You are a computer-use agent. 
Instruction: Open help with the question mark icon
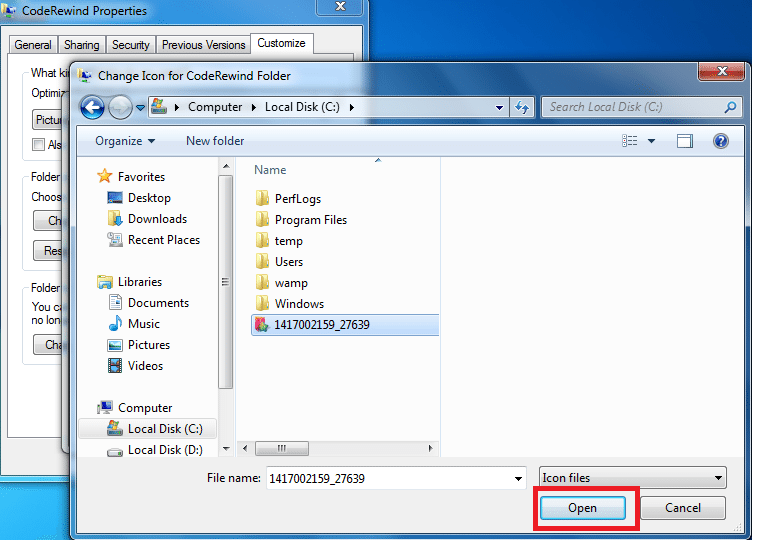(x=720, y=141)
